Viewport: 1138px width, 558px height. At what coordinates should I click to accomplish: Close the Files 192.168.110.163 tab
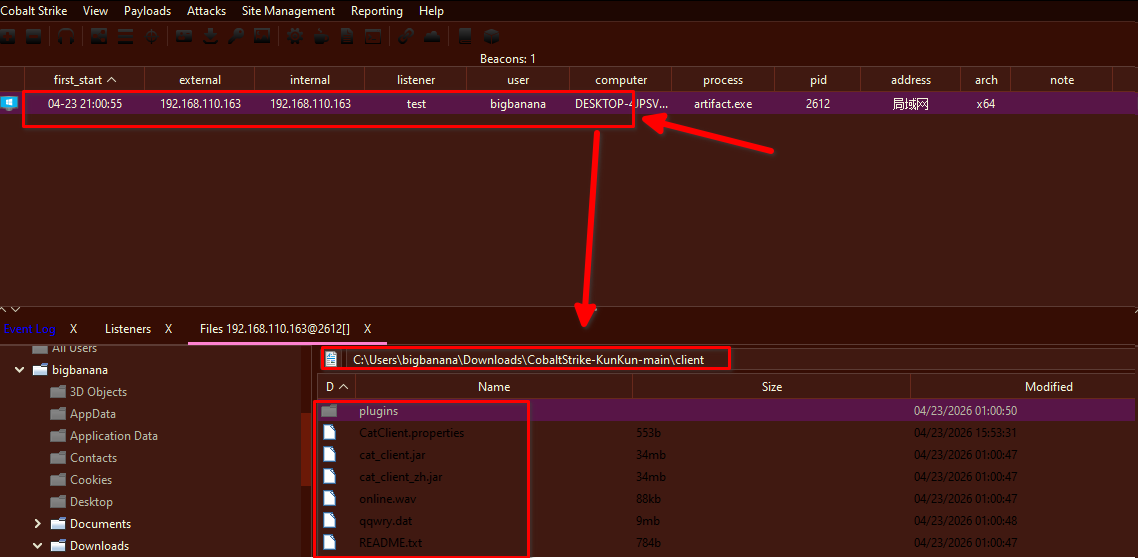368,329
